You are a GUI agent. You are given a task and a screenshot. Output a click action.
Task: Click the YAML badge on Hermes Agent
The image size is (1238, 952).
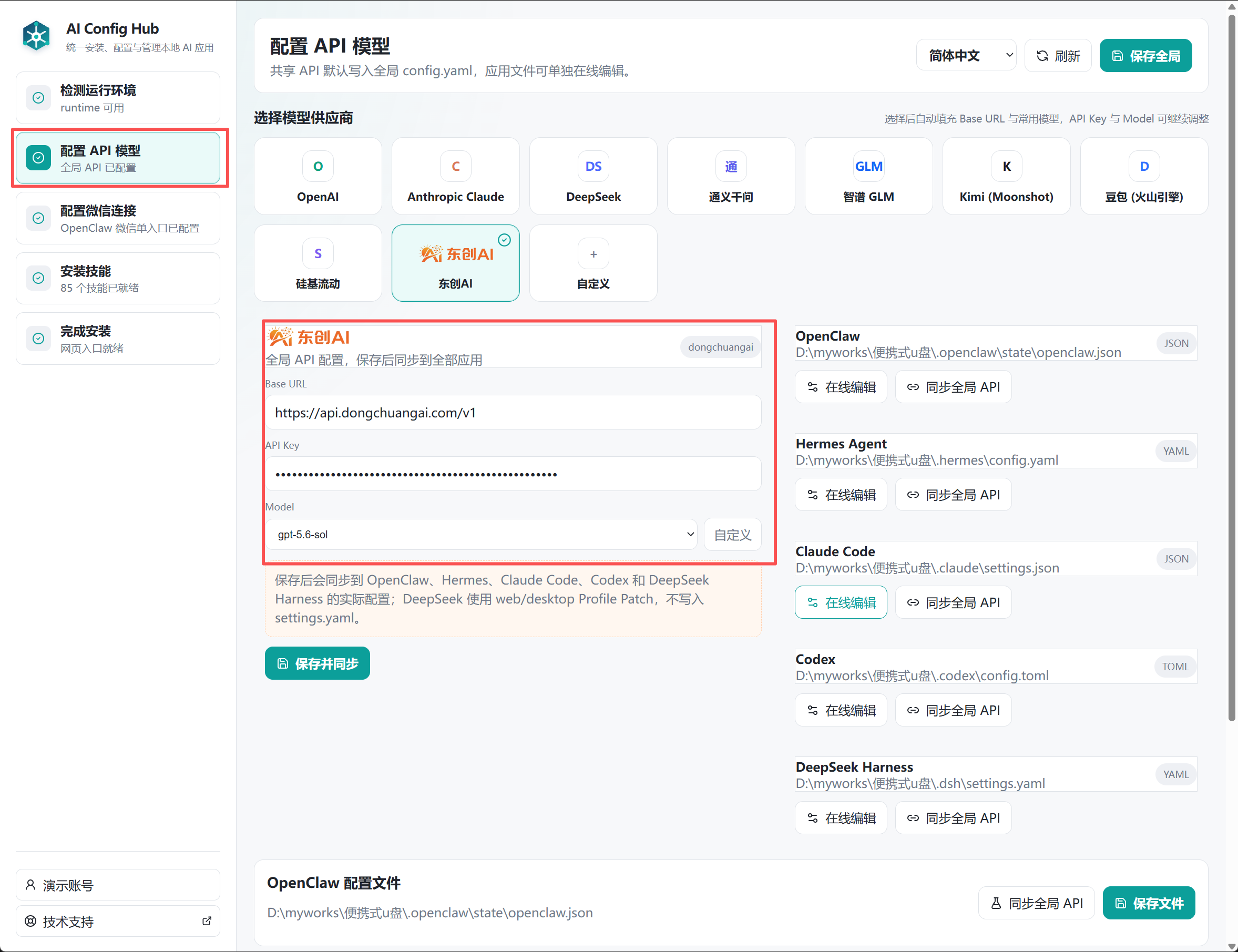pos(1175,451)
